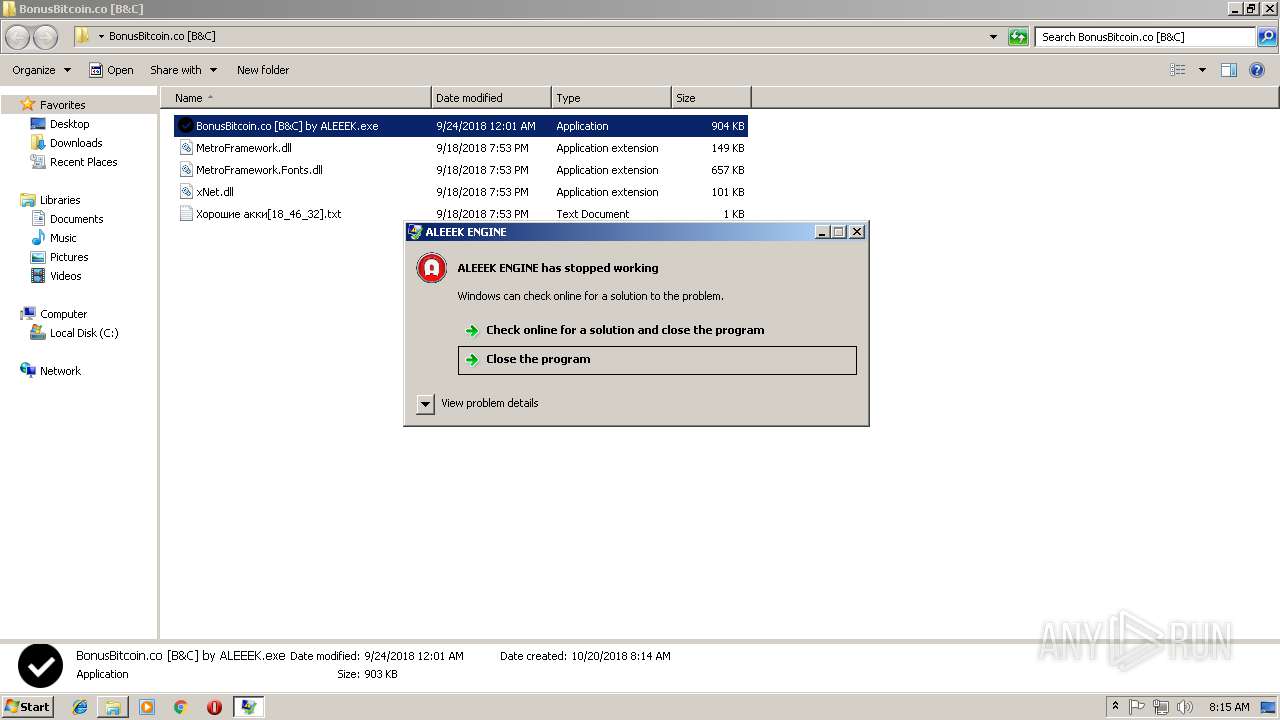Open Google Chrome from taskbar
This screenshot has width=1280, height=720.
coord(181,707)
